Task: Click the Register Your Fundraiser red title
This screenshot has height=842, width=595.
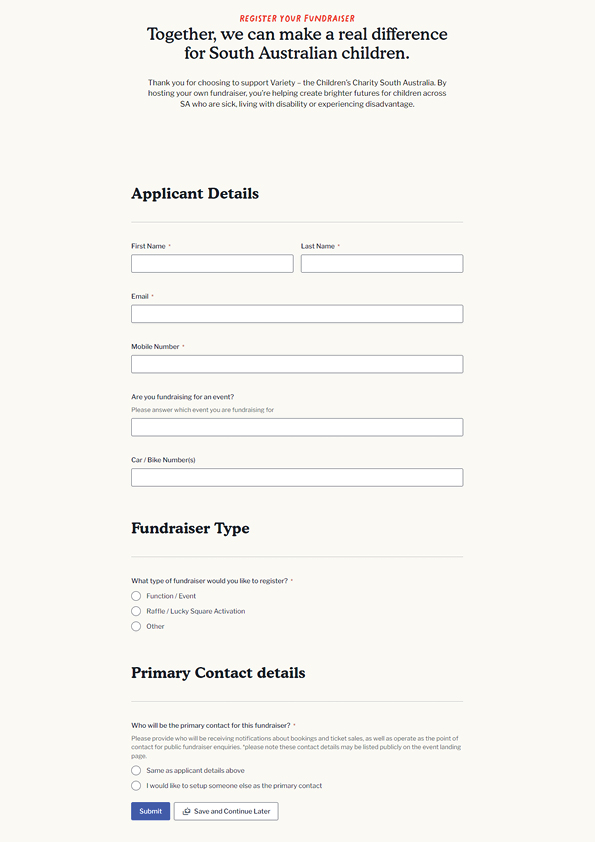Action: pos(297,18)
